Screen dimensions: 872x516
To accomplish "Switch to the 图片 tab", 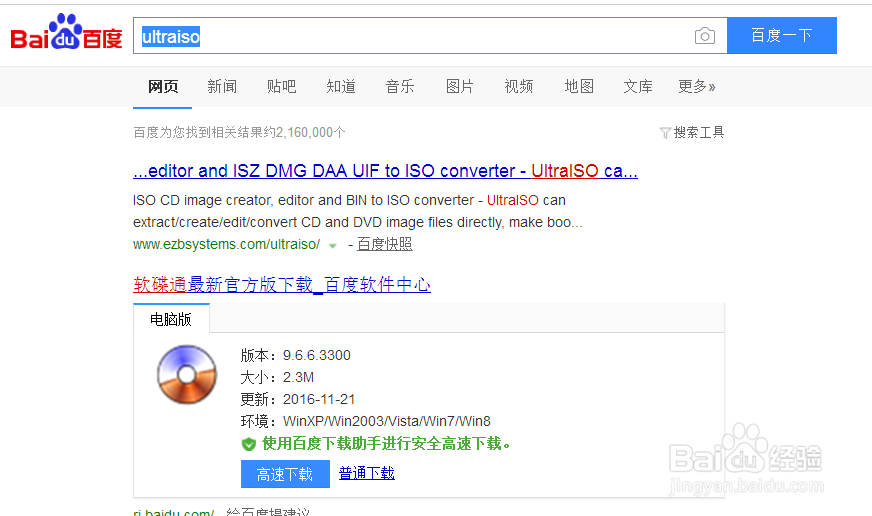I will coord(459,86).
